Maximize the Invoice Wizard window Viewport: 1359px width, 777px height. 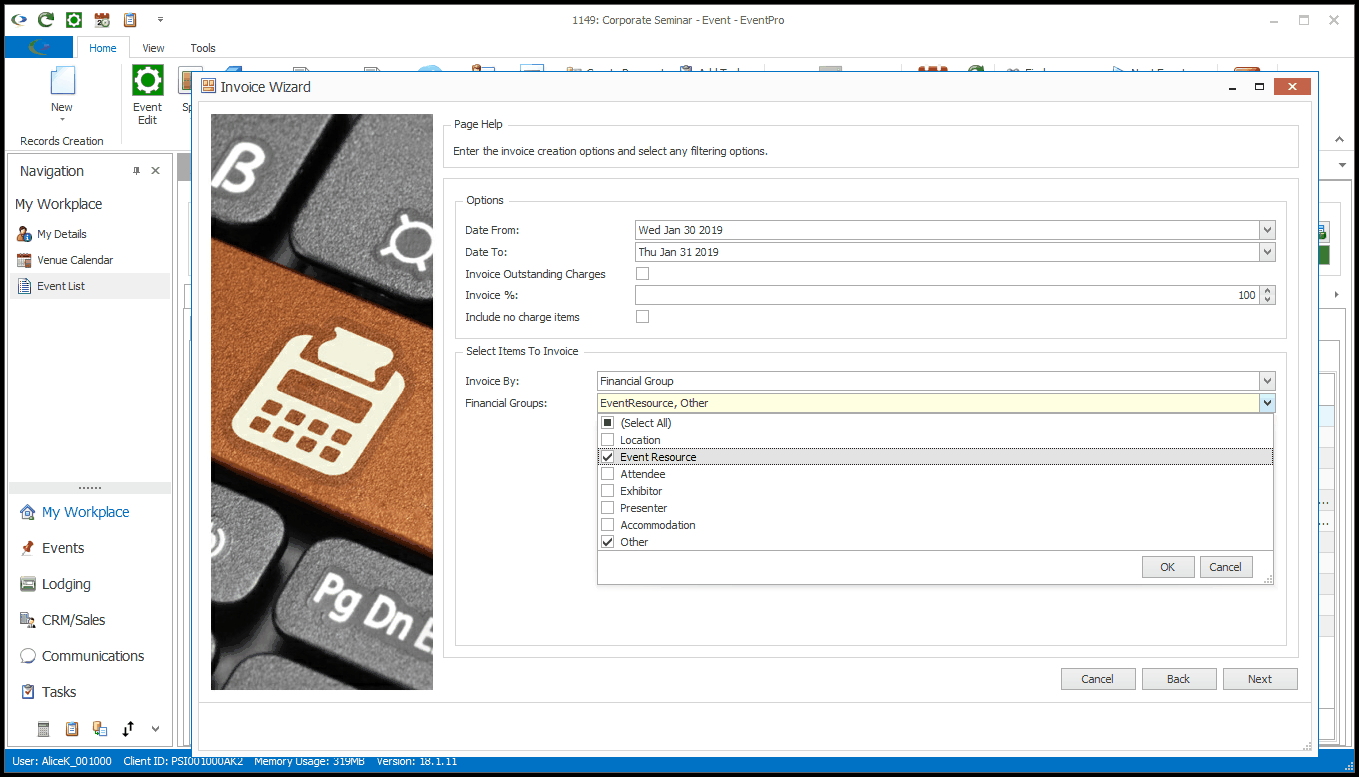(x=1259, y=87)
